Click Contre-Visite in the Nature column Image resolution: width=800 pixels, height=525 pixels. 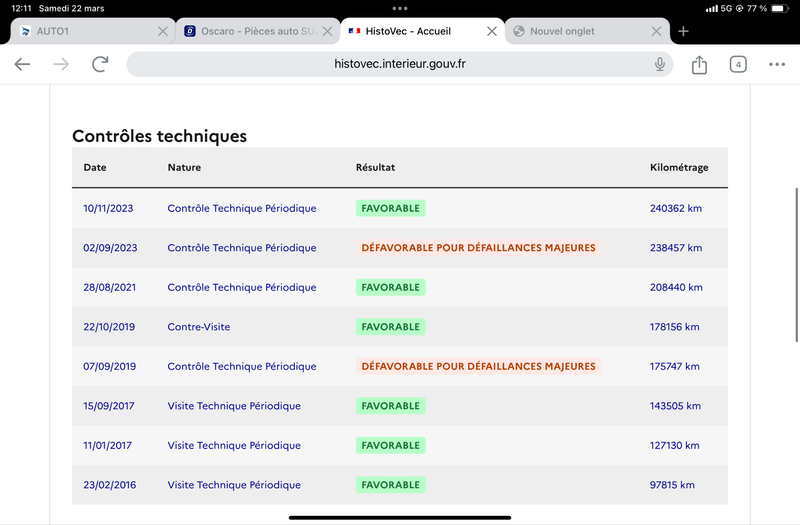pos(198,327)
